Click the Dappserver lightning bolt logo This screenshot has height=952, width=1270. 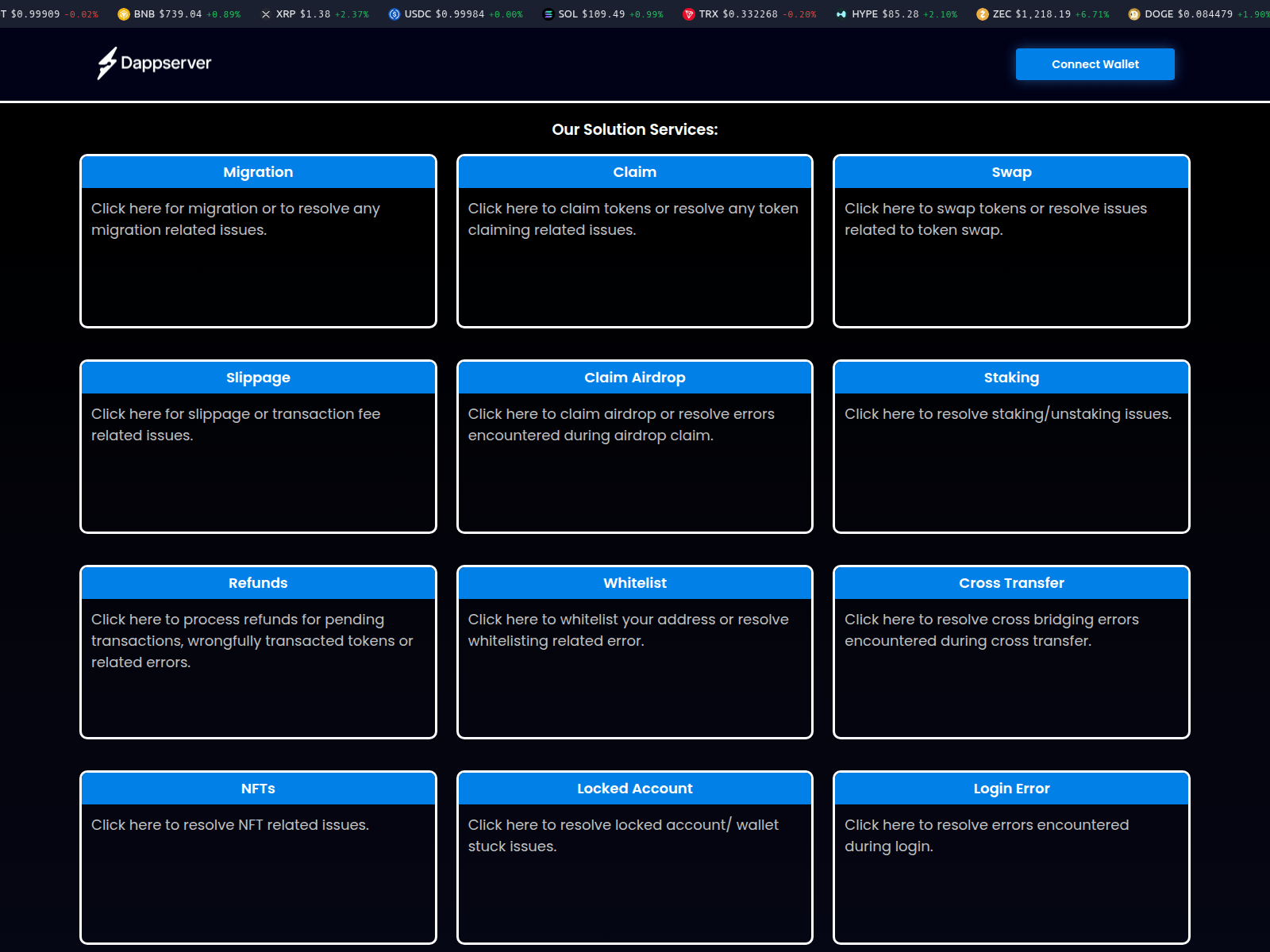point(107,63)
